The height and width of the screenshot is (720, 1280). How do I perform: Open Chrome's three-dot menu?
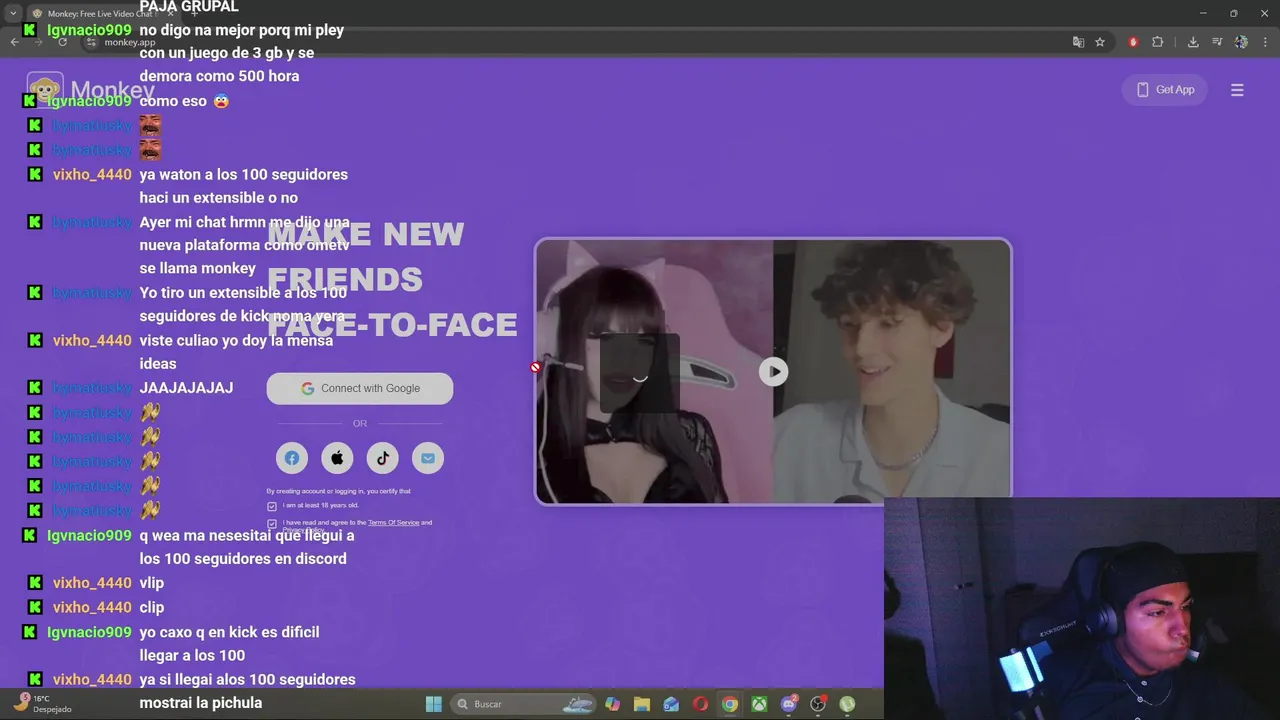[x=1265, y=42]
